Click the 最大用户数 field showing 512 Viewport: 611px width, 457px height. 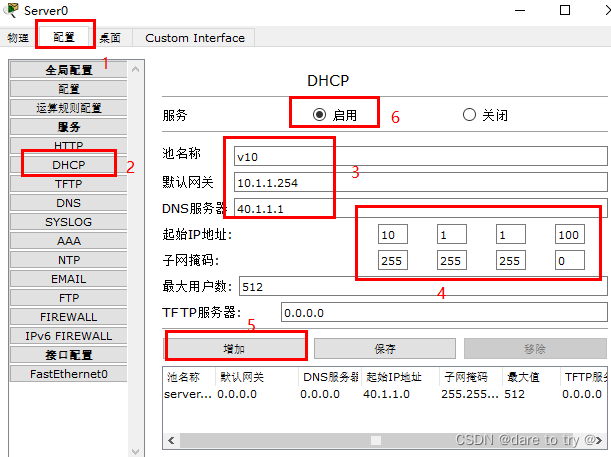tap(423, 286)
